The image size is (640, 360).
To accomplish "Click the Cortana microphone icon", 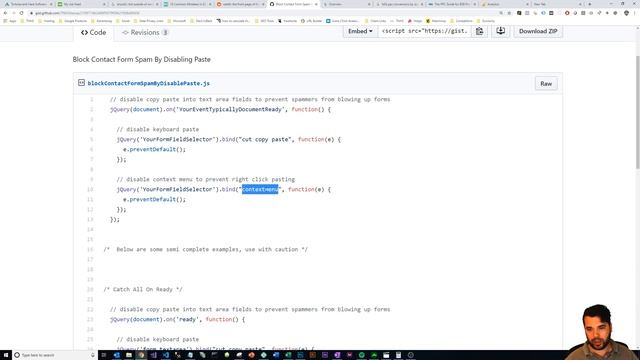I will pyautogui.click(x=93, y=355).
